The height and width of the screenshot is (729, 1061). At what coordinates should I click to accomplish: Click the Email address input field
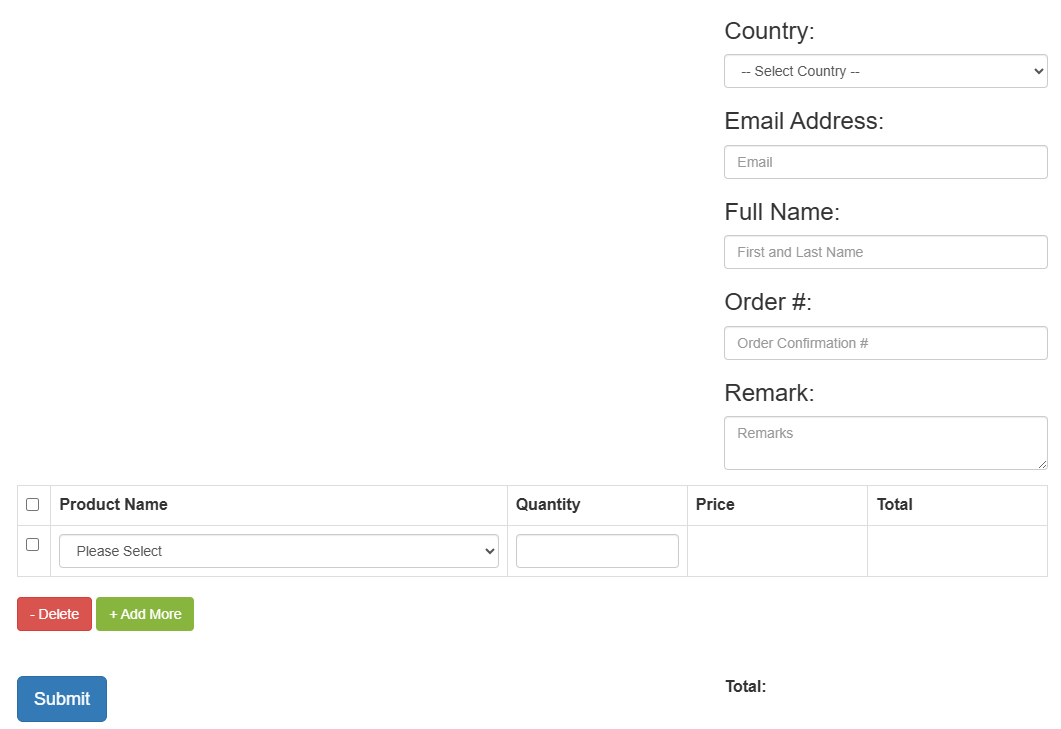pyautogui.click(x=886, y=162)
